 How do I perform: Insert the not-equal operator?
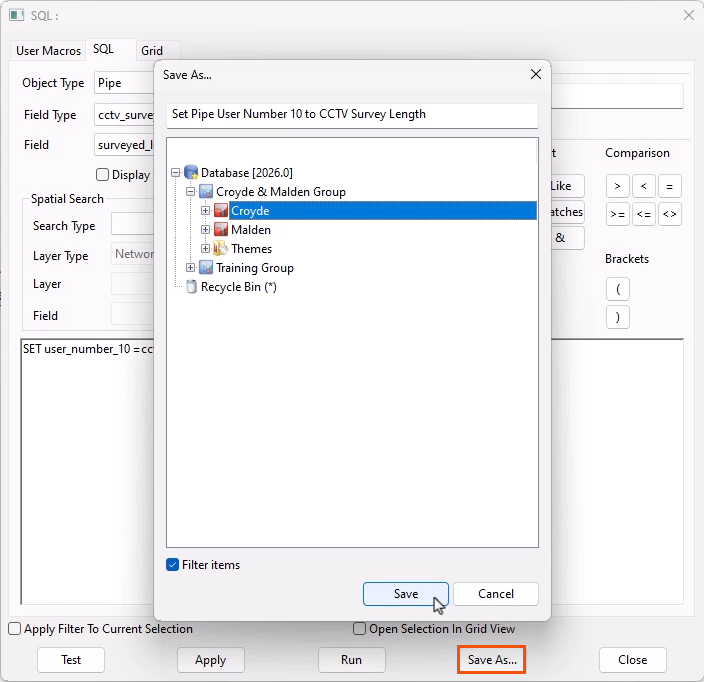(x=669, y=214)
